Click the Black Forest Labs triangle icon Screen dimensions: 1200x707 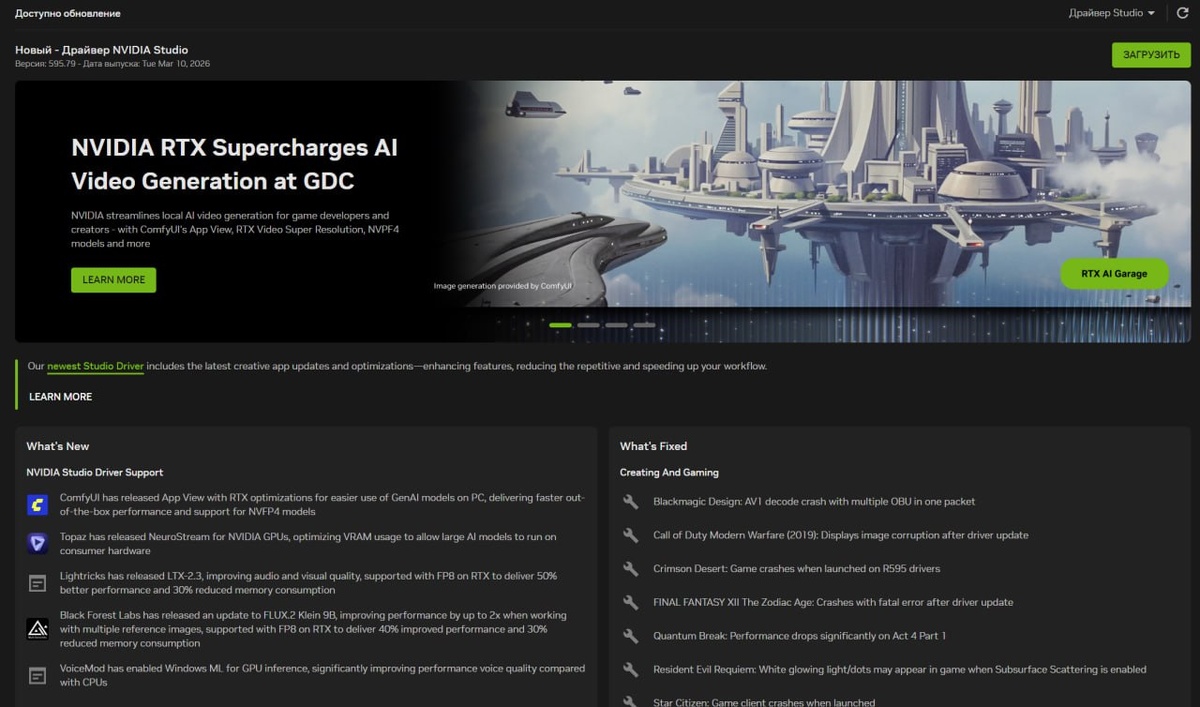pyautogui.click(x=37, y=629)
